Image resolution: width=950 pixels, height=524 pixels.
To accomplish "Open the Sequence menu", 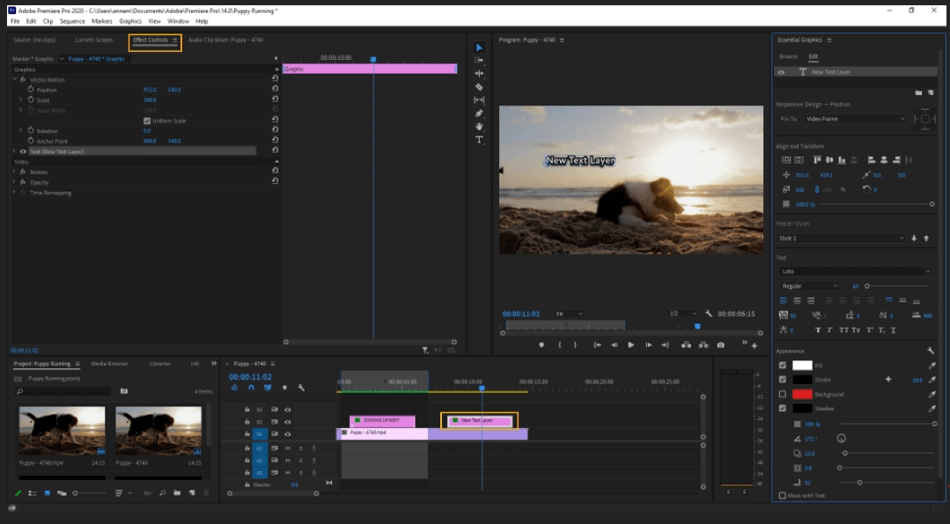I will [x=72, y=21].
